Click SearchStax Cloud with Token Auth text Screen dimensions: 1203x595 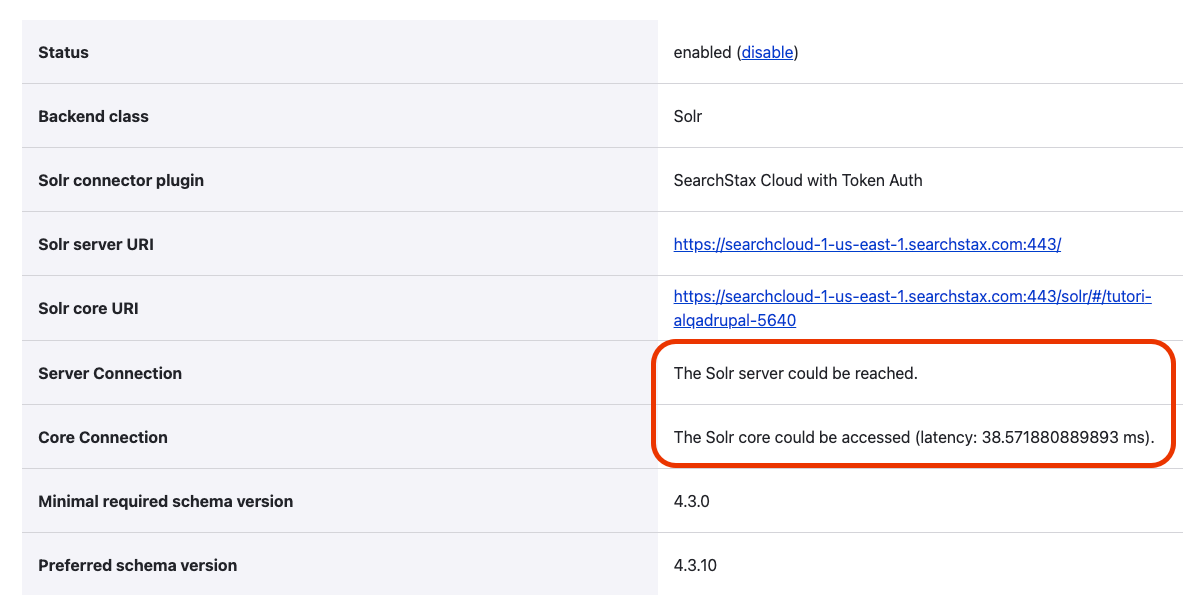pyautogui.click(x=798, y=180)
